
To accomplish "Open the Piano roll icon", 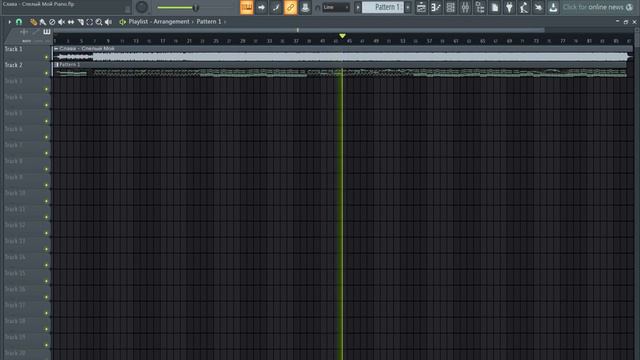I will coord(436,7).
